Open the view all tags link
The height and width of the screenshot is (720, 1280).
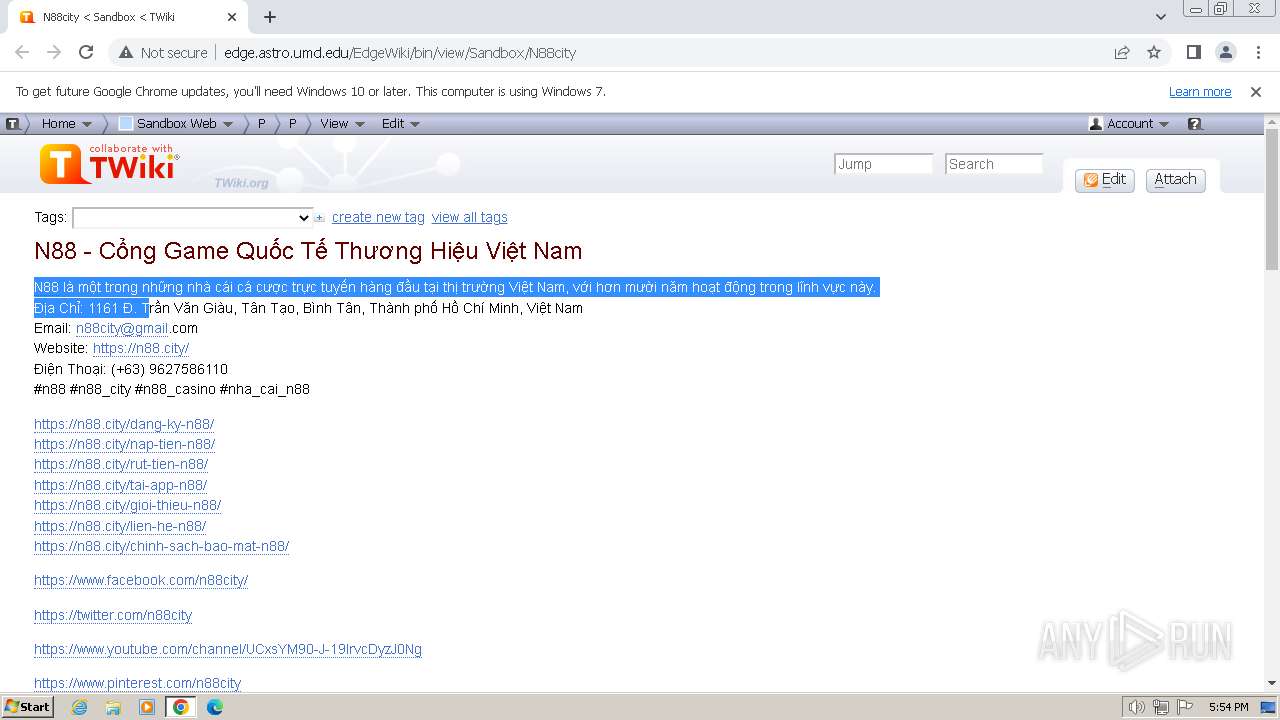tap(469, 217)
